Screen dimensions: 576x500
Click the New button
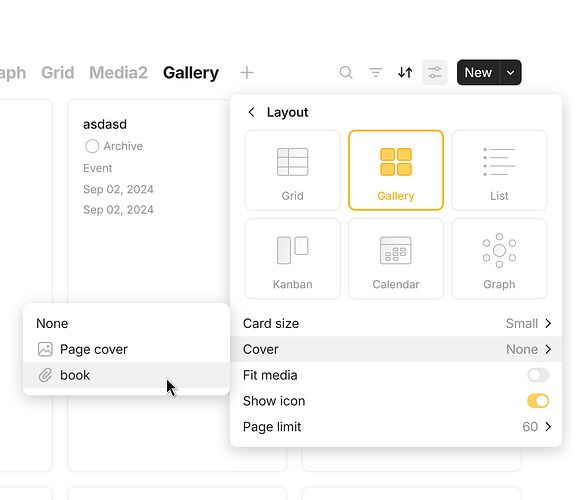[x=478, y=73]
